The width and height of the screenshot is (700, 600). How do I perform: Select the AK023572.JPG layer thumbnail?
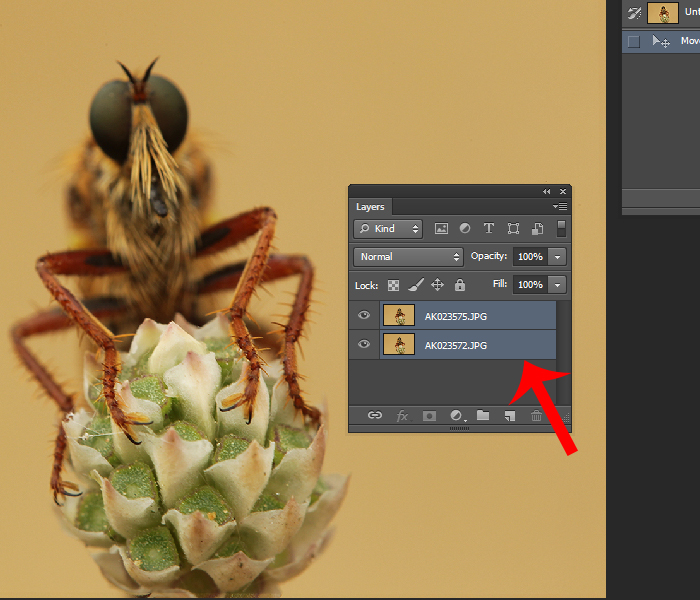coord(400,345)
